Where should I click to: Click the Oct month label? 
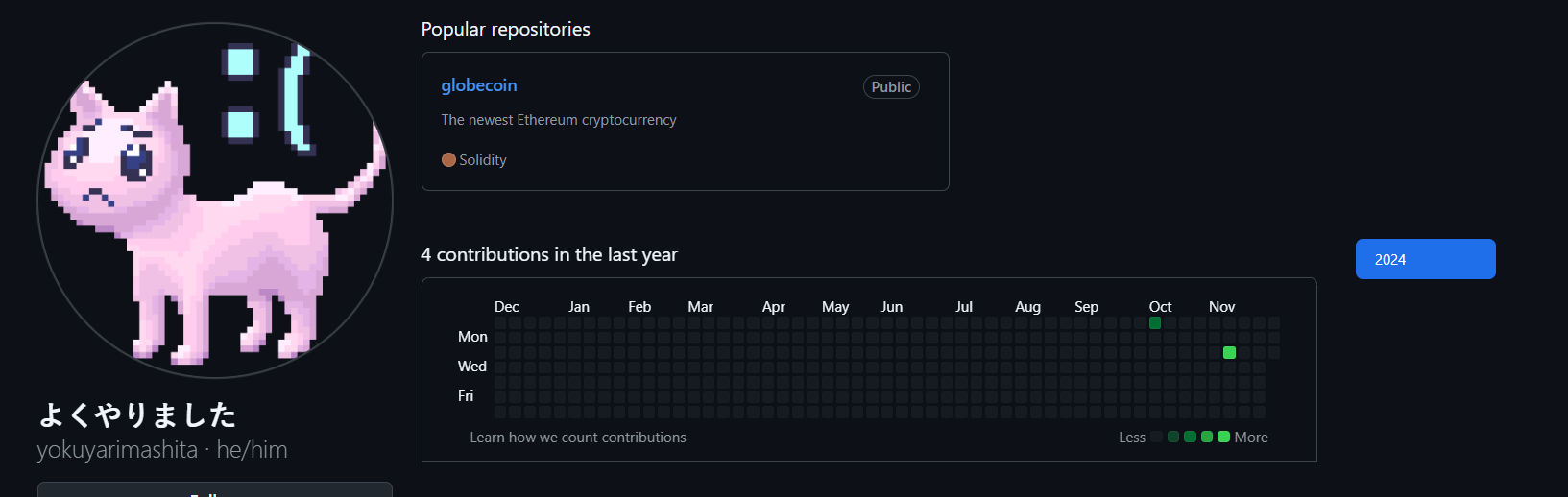(1160, 307)
